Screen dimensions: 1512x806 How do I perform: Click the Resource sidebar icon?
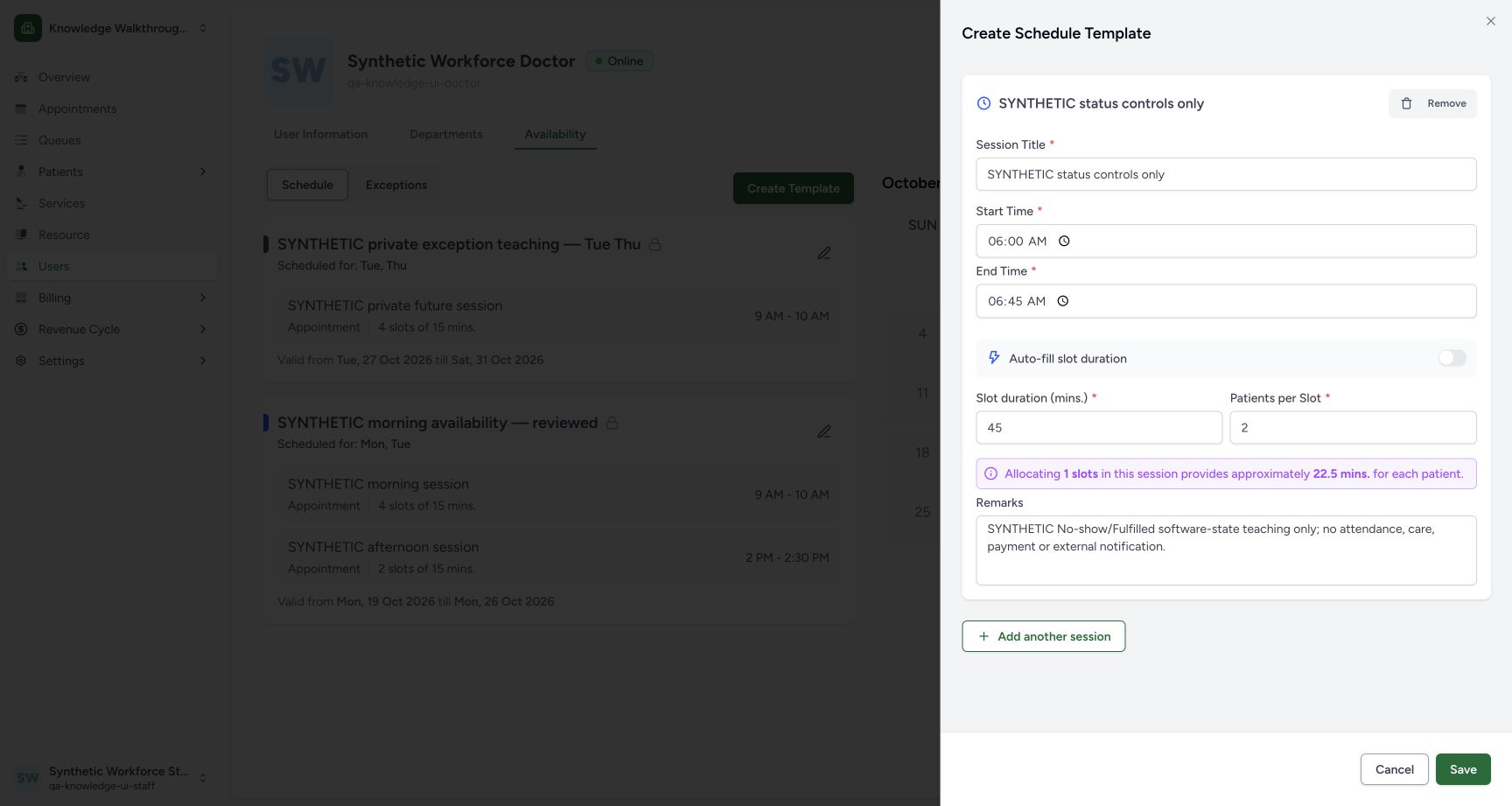21,235
